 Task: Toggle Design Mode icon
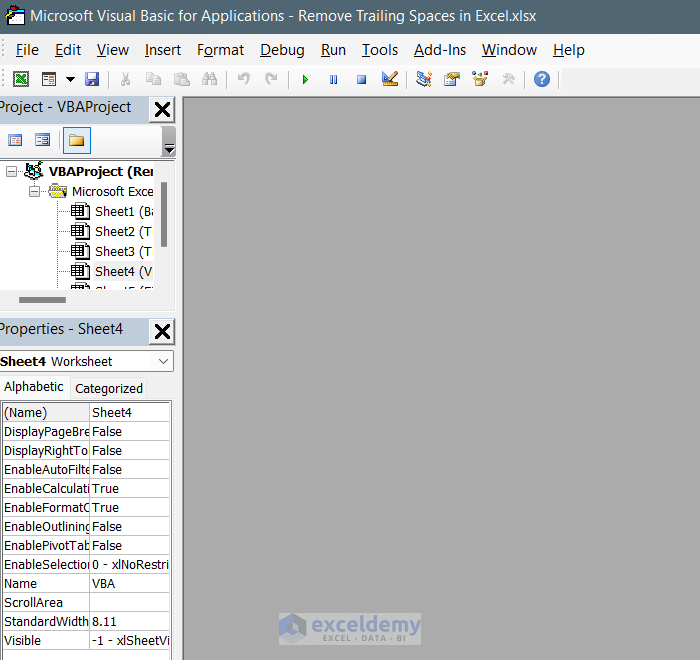pos(390,79)
